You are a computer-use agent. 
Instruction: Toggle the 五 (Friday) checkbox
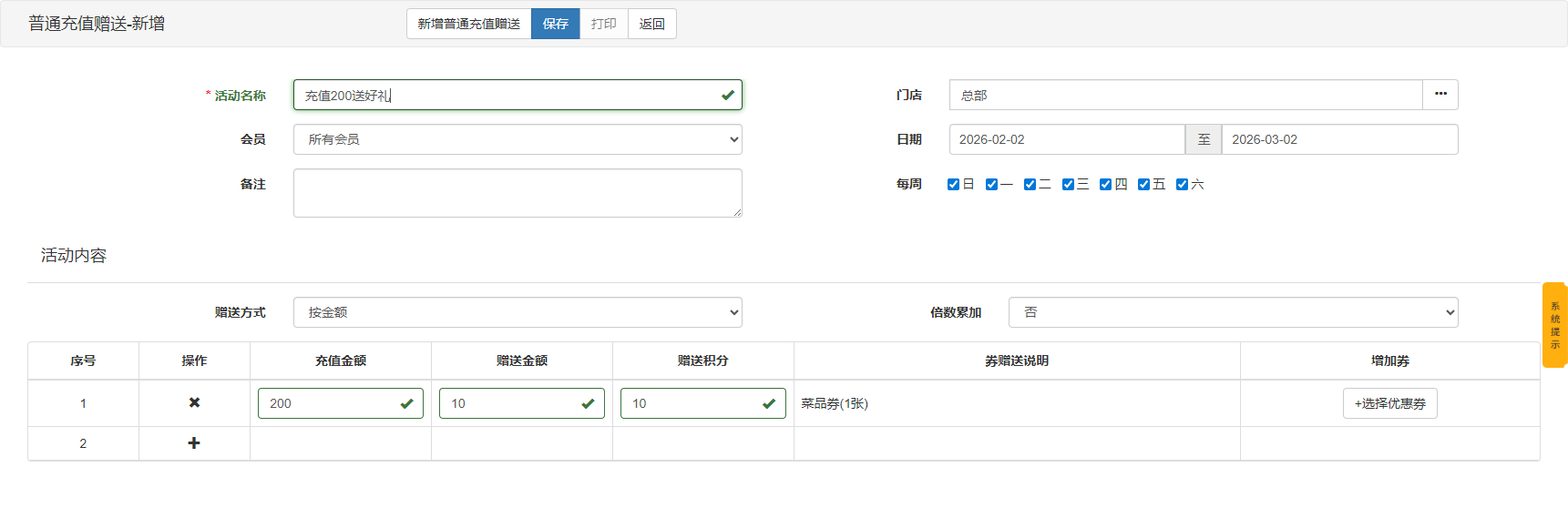(x=1143, y=185)
